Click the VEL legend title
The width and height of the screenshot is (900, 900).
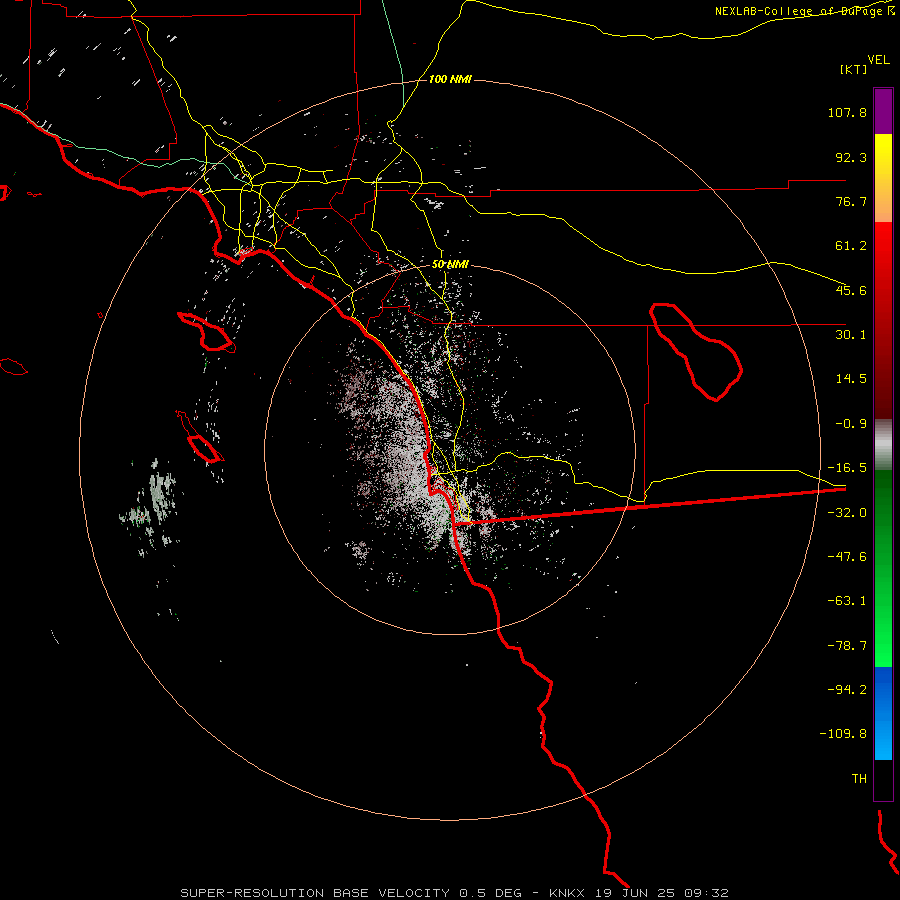click(x=878, y=60)
